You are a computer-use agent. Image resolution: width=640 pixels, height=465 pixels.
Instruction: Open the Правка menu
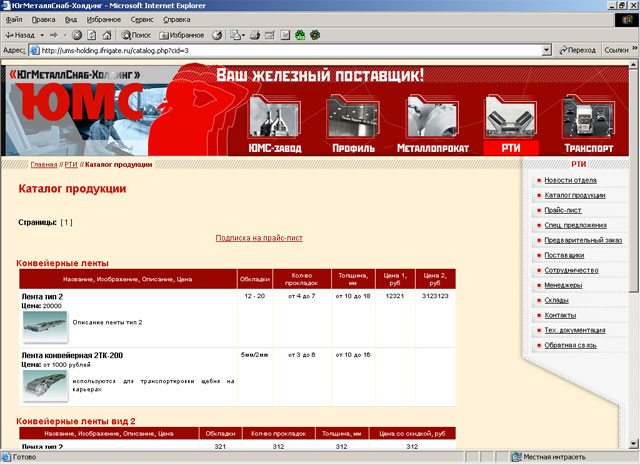point(43,19)
